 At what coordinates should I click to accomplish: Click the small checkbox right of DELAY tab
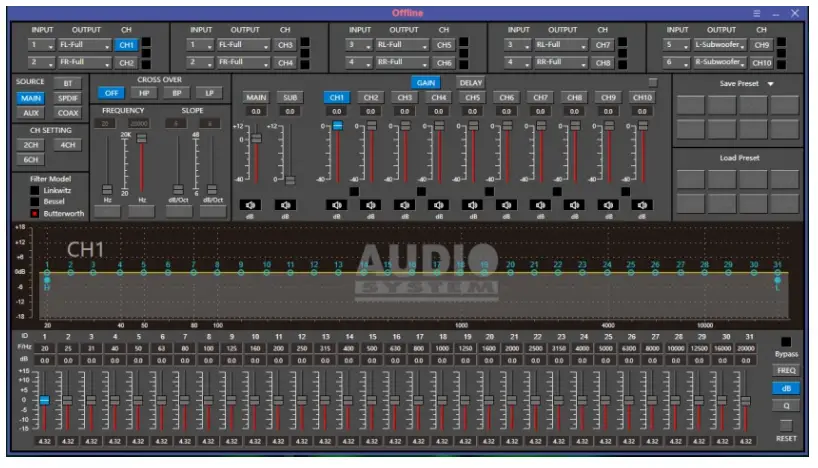click(x=653, y=82)
